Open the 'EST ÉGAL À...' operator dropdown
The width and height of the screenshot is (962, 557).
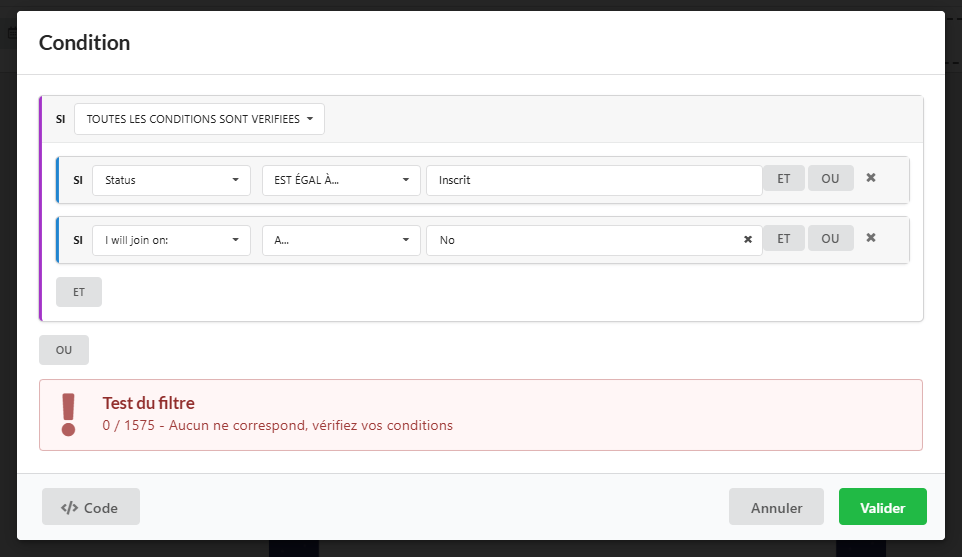pos(340,180)
